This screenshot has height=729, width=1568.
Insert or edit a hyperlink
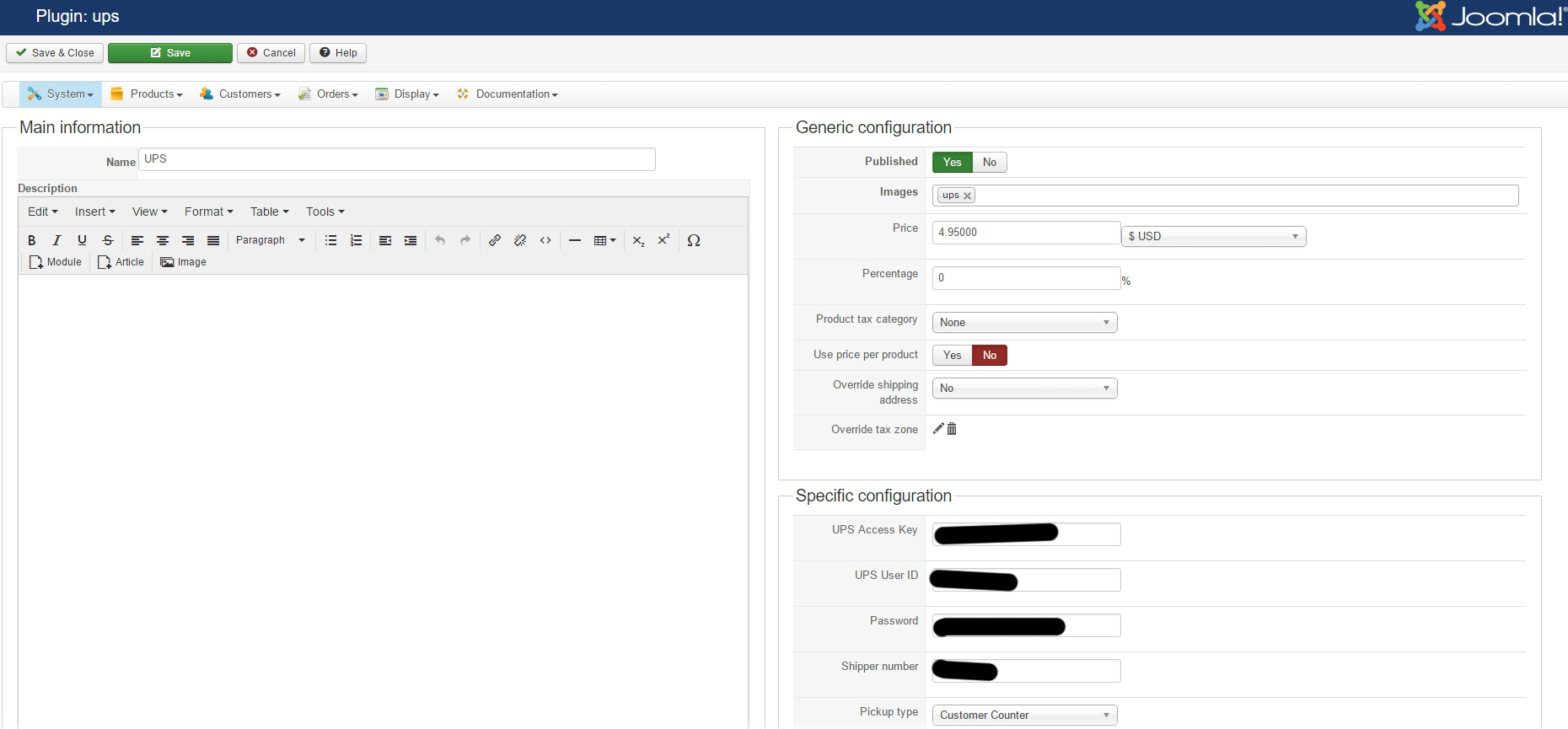[x=495, y=240]
